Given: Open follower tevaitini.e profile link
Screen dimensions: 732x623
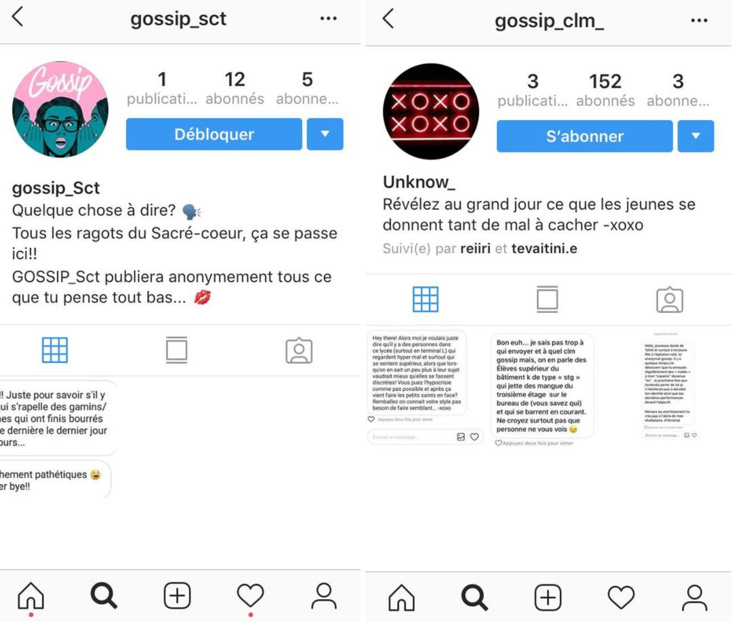Looking at the screenshot, I should [544, 248].
